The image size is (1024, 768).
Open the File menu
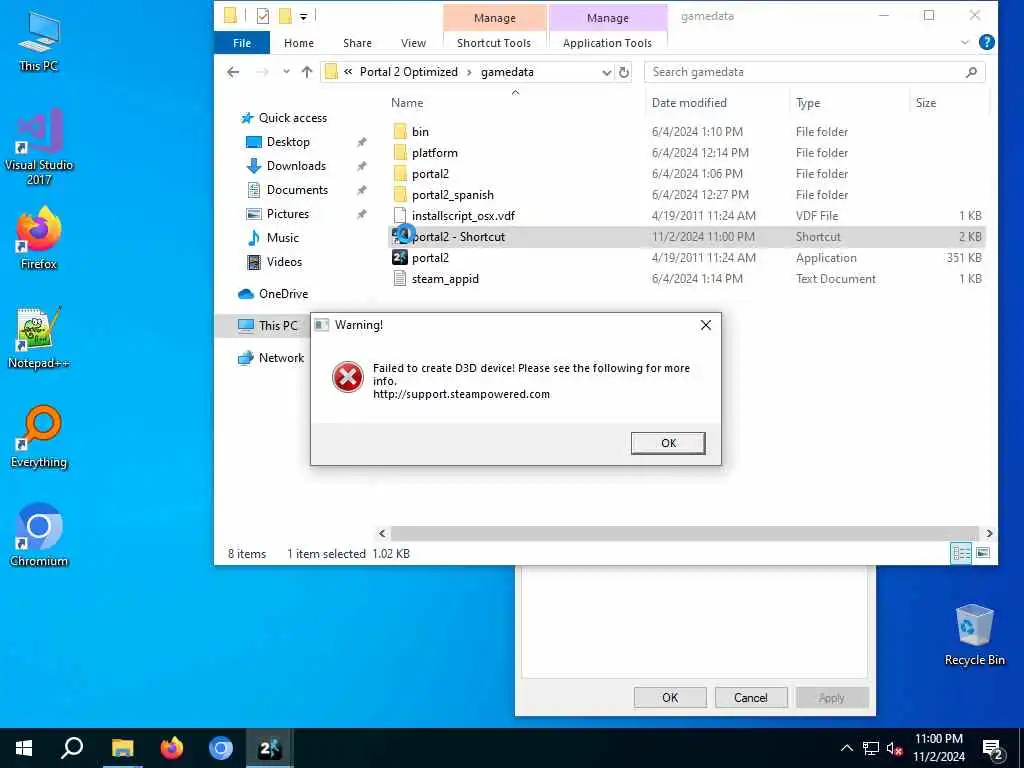point(242,43)
